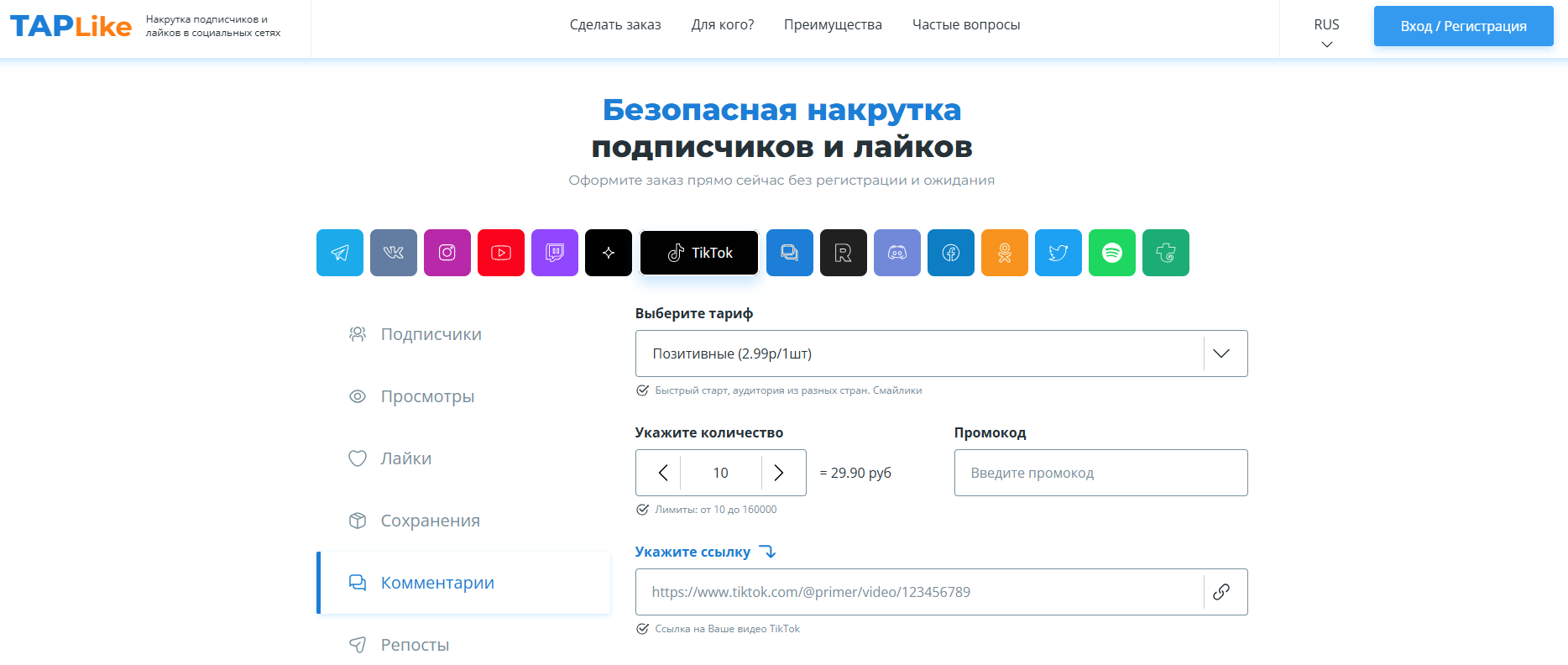Click the Промокод label

pos(990,432)
